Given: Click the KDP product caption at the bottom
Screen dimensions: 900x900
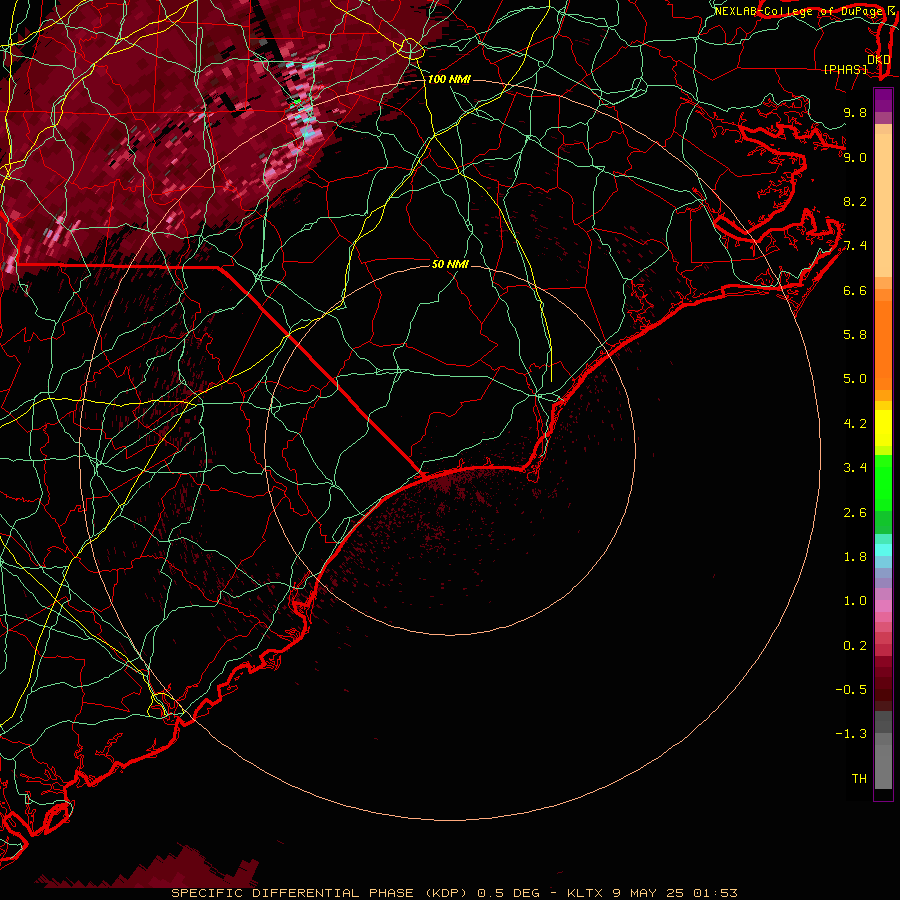Looking at the screenshot, I should tap(454, 893).
